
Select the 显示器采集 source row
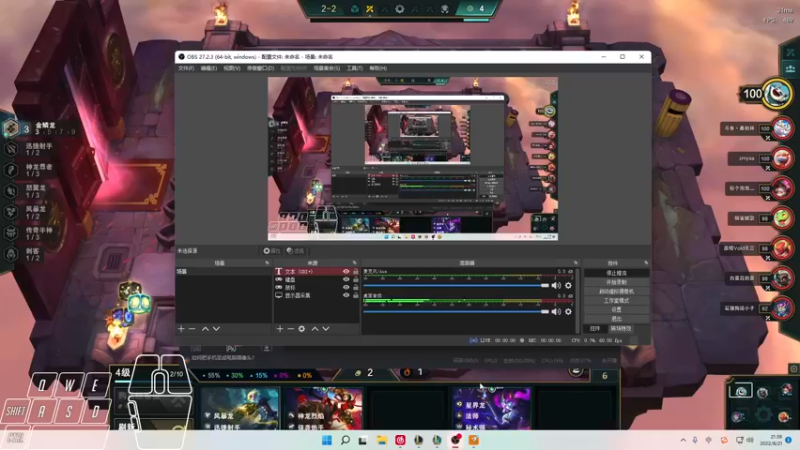[316, 295]
